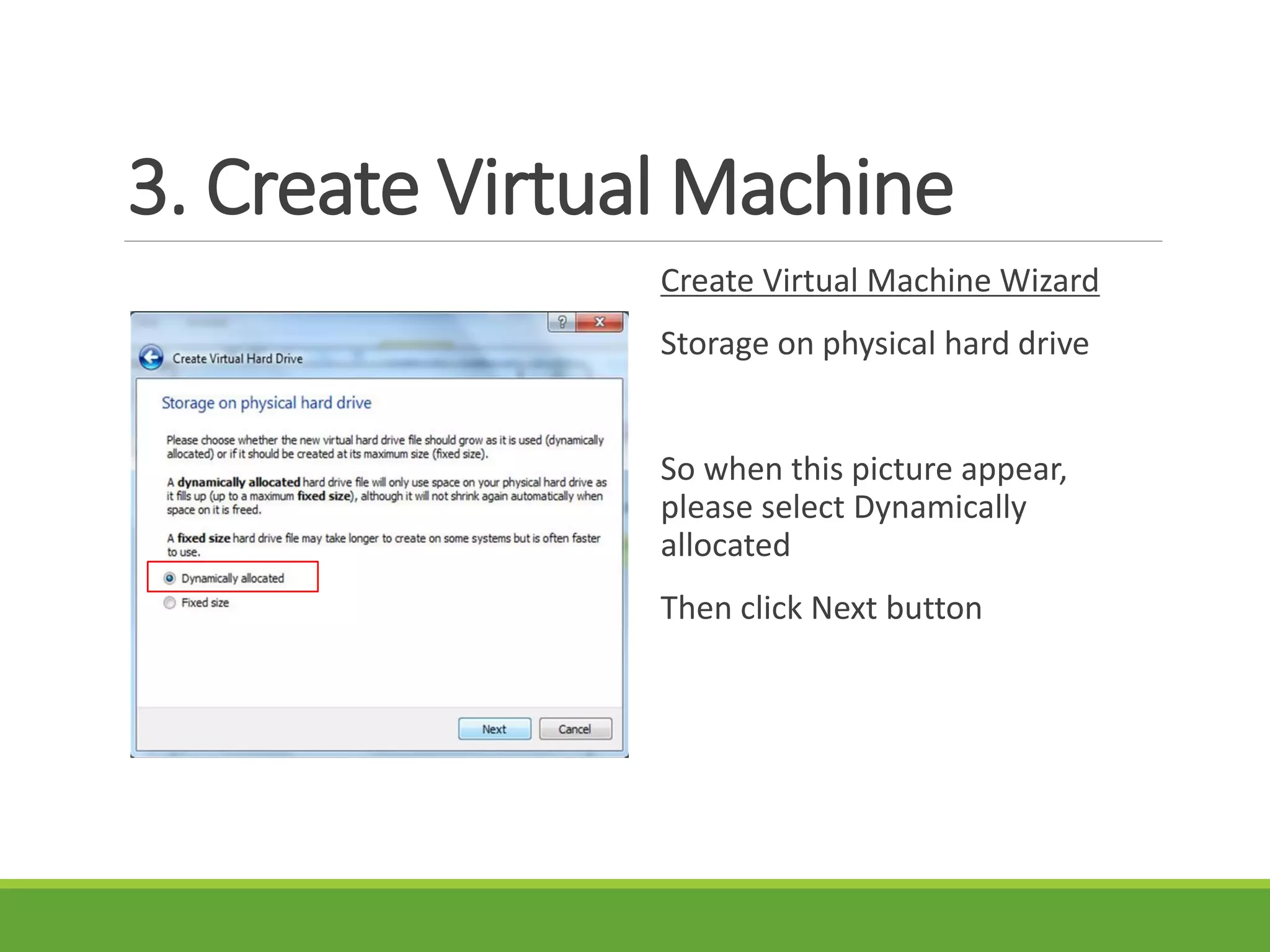Click the Next button
Screen dimensions: 1270x952
click(x=494, y=729)
